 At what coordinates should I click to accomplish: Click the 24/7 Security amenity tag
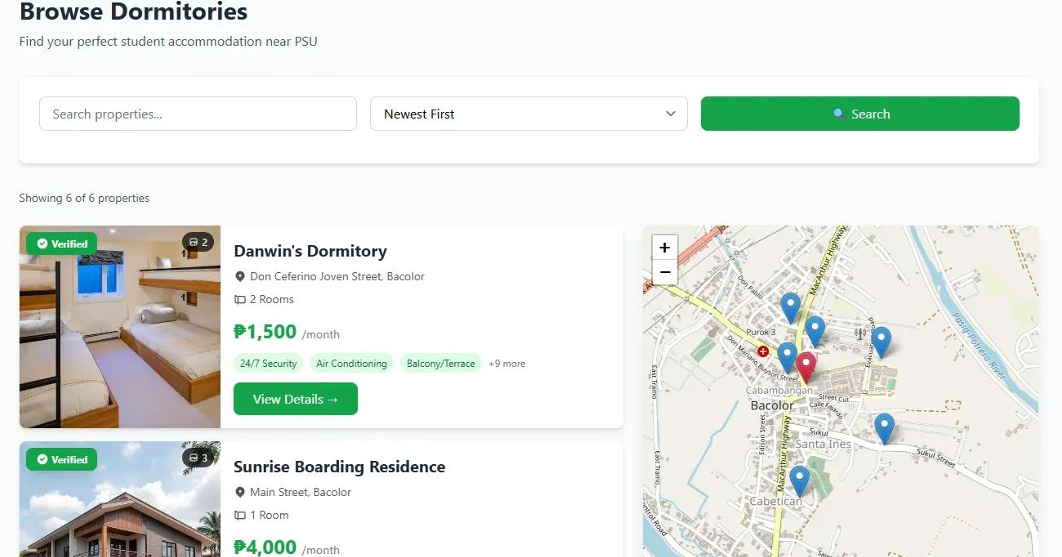[268, 363]
